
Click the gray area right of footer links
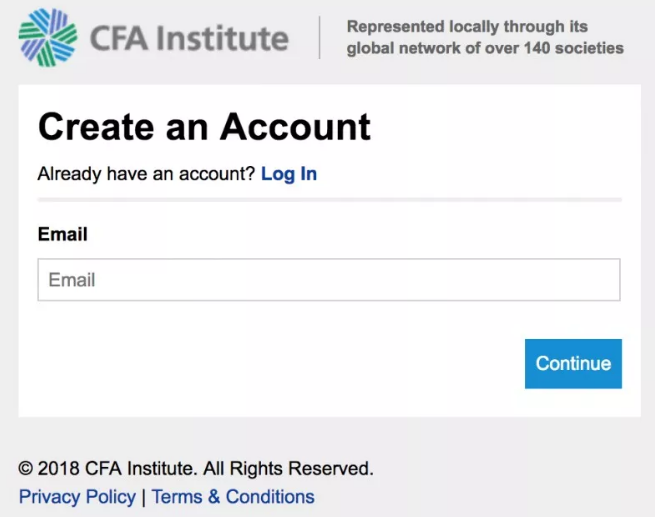[480, 497]
